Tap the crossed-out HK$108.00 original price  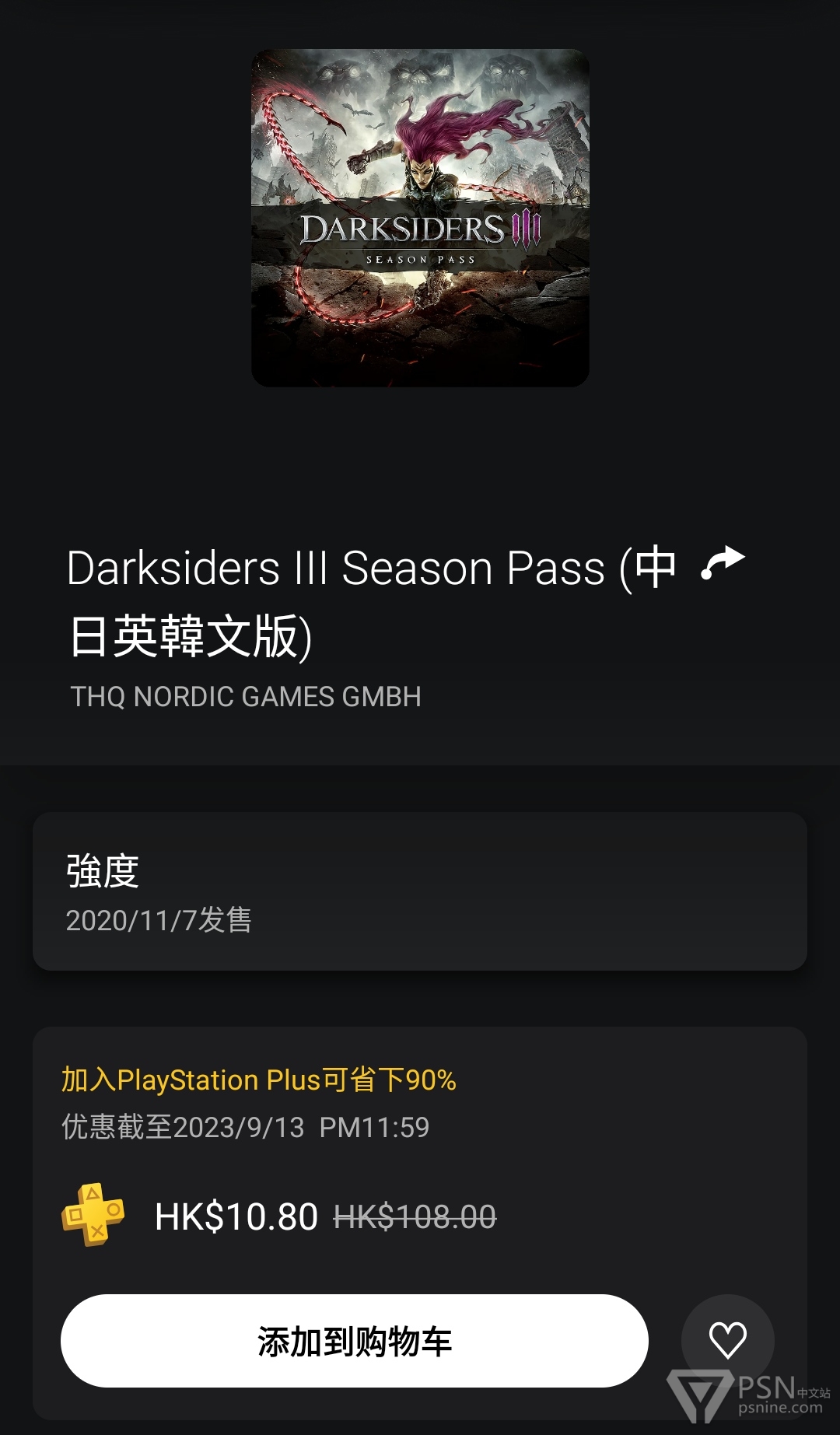coord(415,1217)
